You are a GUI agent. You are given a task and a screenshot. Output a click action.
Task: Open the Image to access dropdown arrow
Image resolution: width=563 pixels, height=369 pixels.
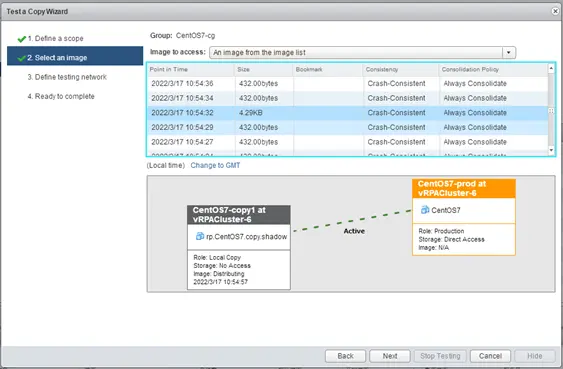point(508,52)
